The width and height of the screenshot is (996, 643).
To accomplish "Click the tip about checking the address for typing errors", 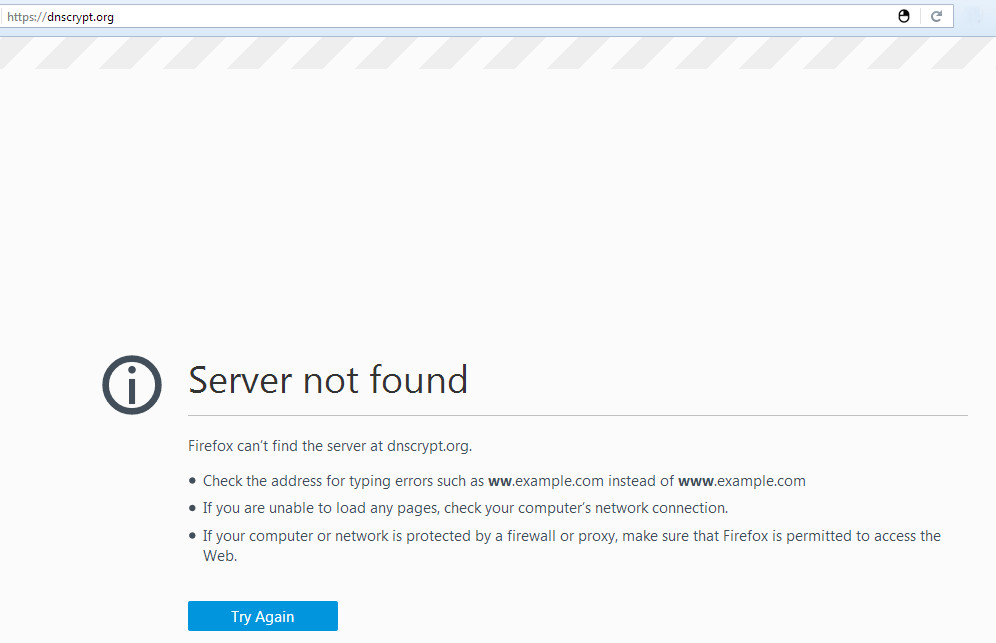I will [504, 481].
